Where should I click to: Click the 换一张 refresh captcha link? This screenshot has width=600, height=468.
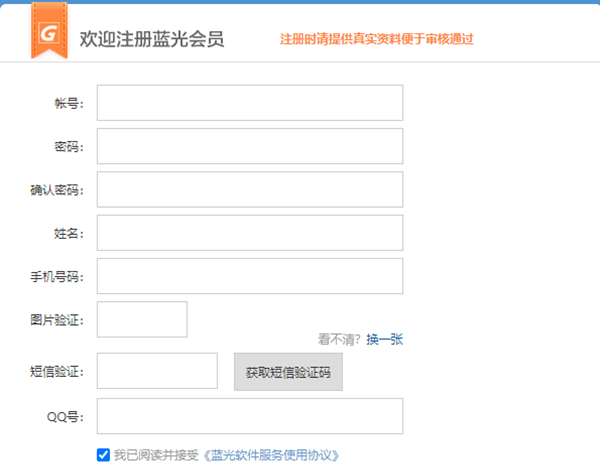(385, 339)
